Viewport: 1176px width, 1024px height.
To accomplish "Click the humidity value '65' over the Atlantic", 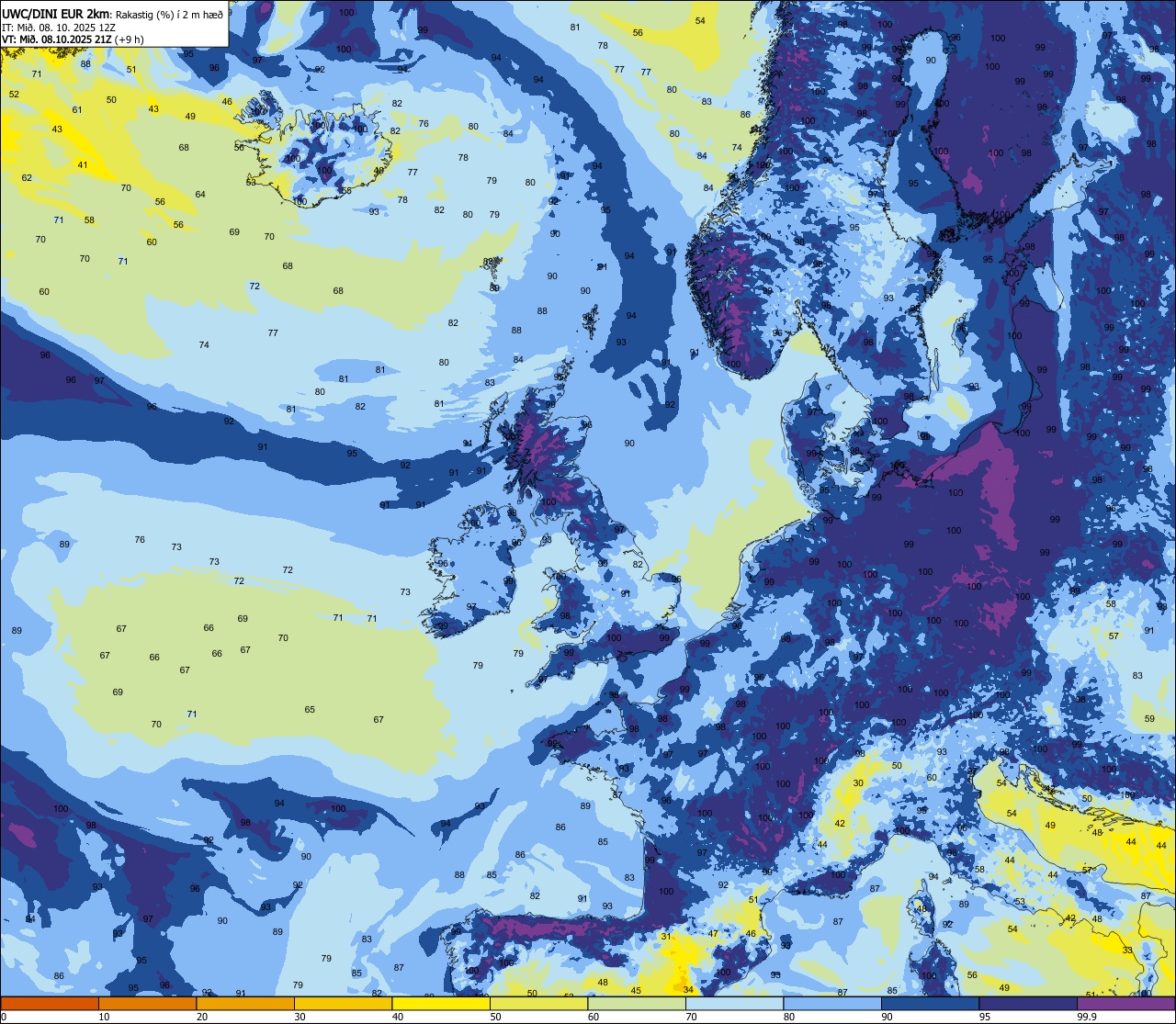I will (x=310, y=710).
